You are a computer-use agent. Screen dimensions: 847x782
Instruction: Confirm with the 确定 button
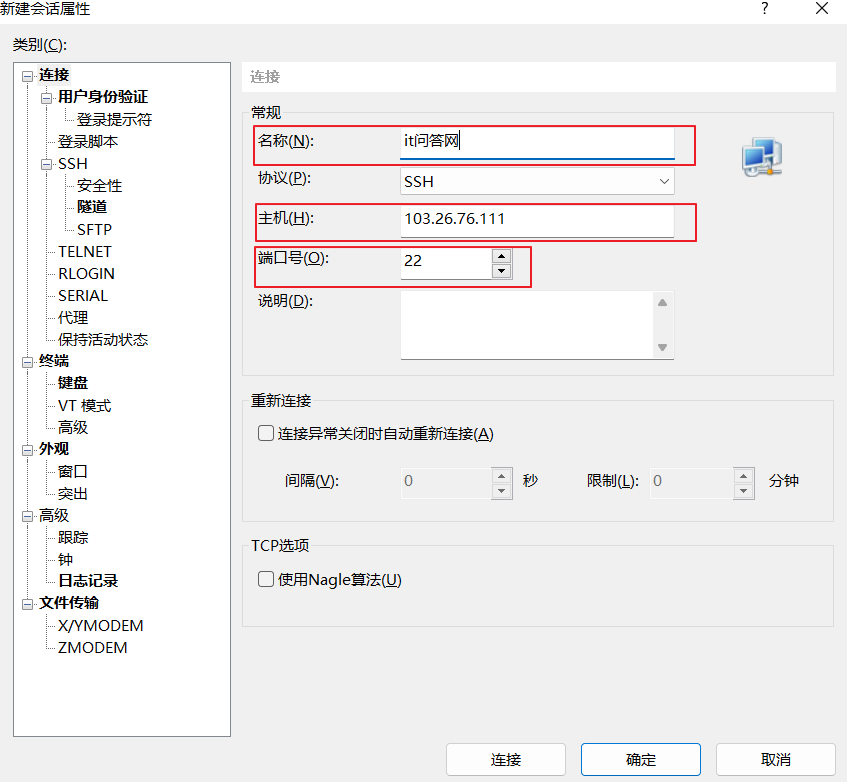pos(640,760)
